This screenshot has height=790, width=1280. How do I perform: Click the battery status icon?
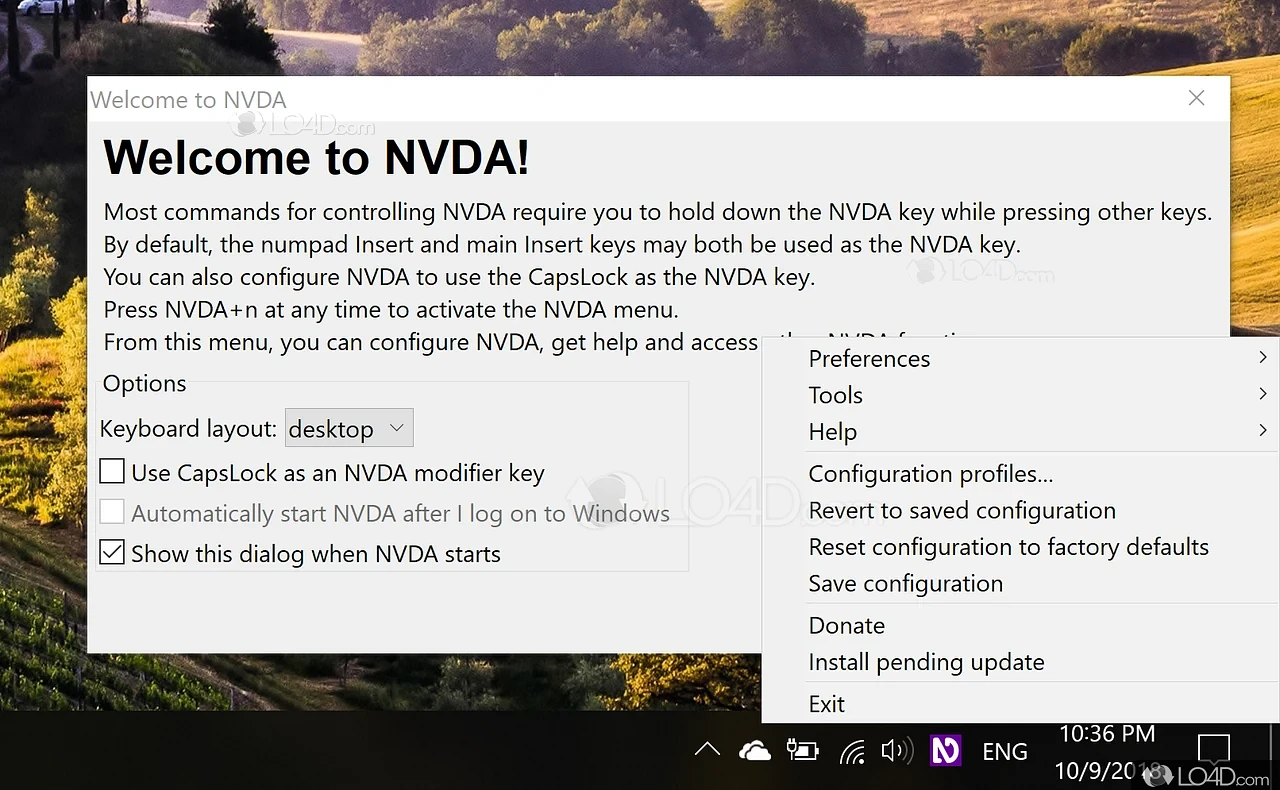802,750
